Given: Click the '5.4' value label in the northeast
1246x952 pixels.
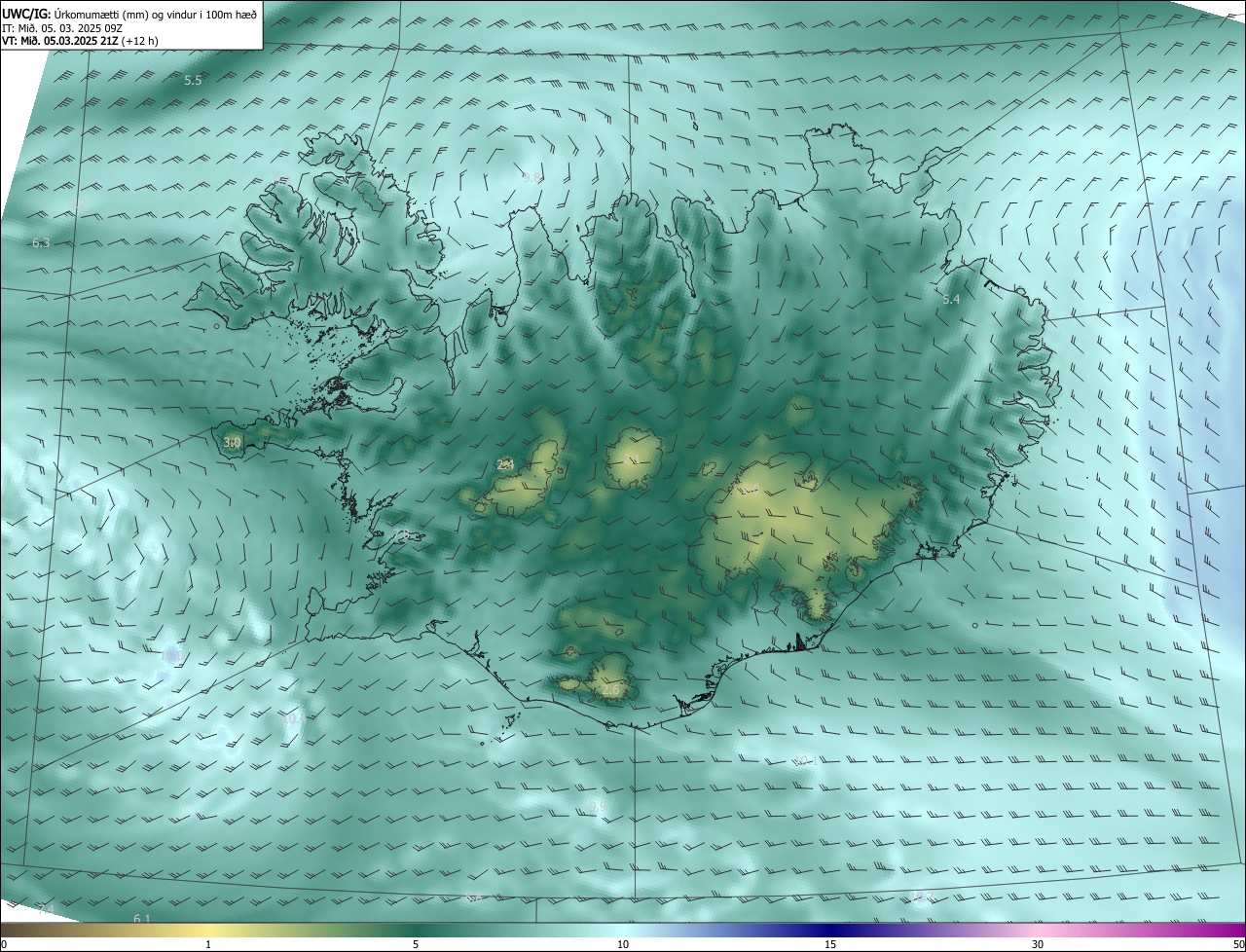Looking at the screenshot, I should coord(951,300).
